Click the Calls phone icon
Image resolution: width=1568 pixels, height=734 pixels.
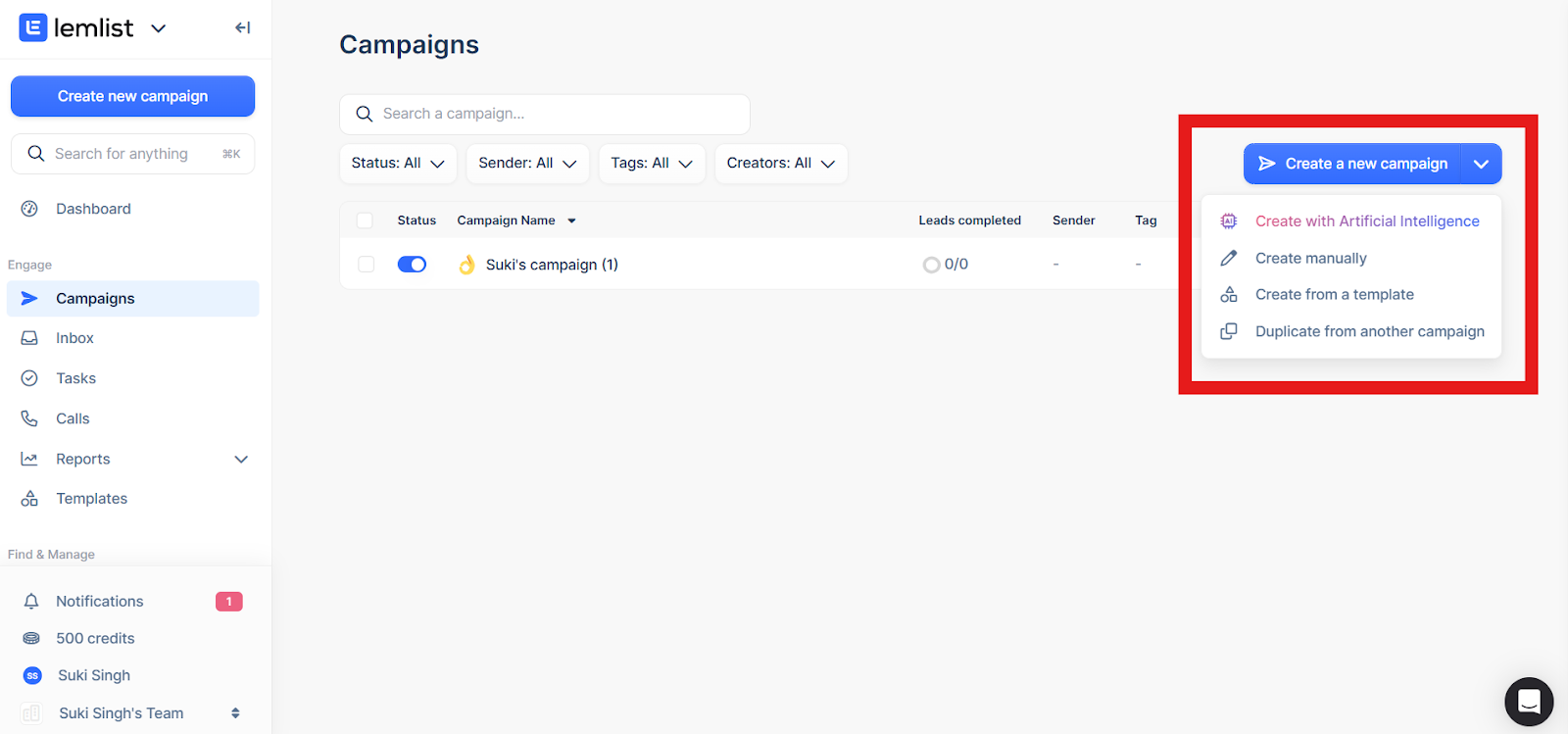[29, 418]
